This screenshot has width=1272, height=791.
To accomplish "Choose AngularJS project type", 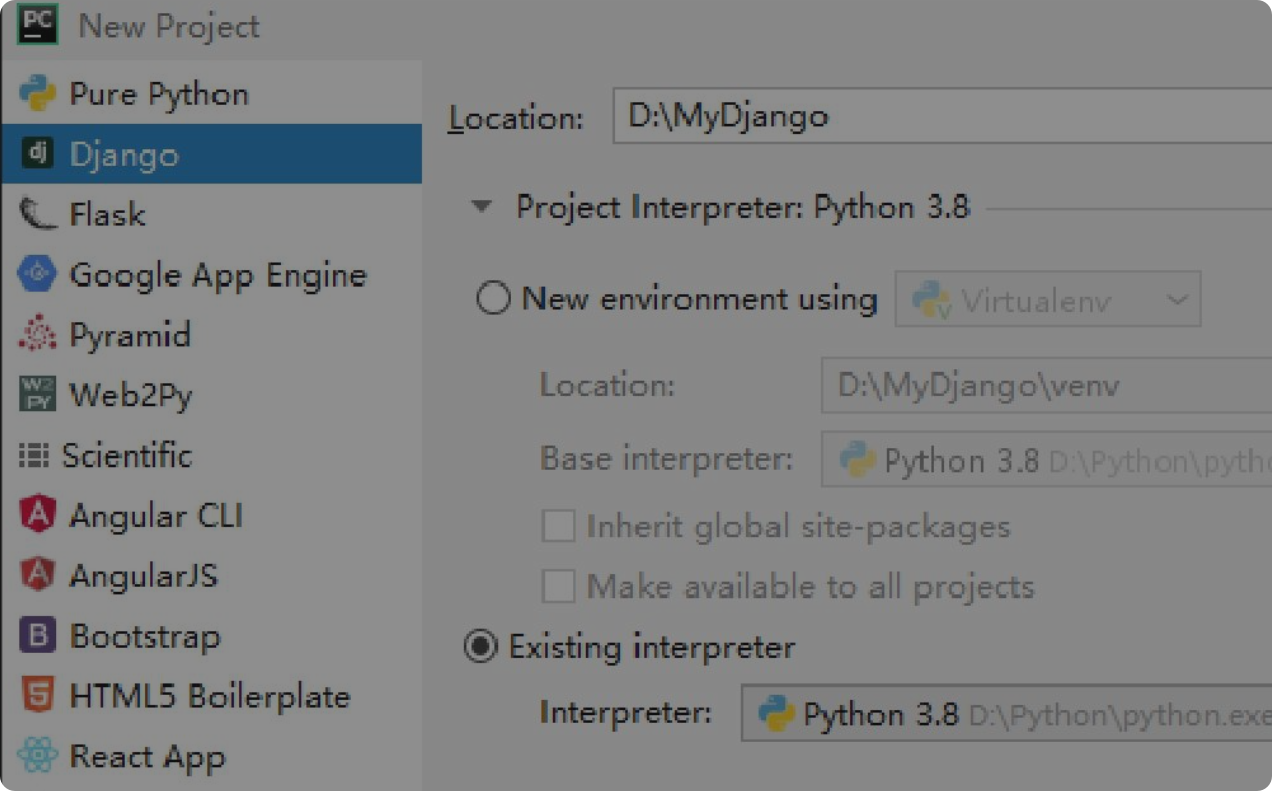I will point(211,575).
